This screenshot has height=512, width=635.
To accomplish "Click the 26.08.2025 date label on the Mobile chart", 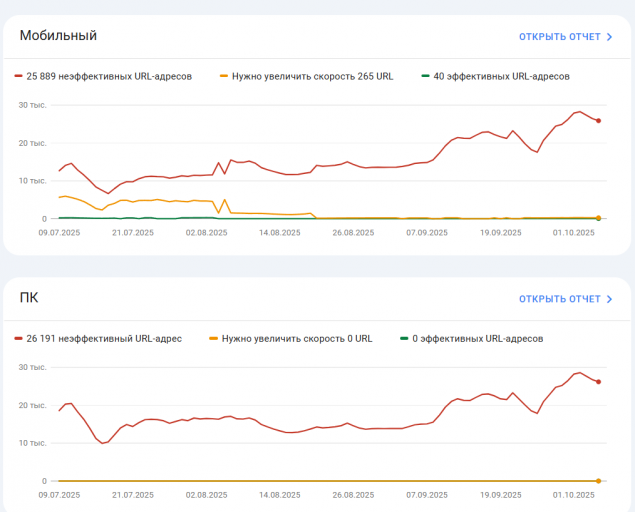I will click(x=351, y=233).
